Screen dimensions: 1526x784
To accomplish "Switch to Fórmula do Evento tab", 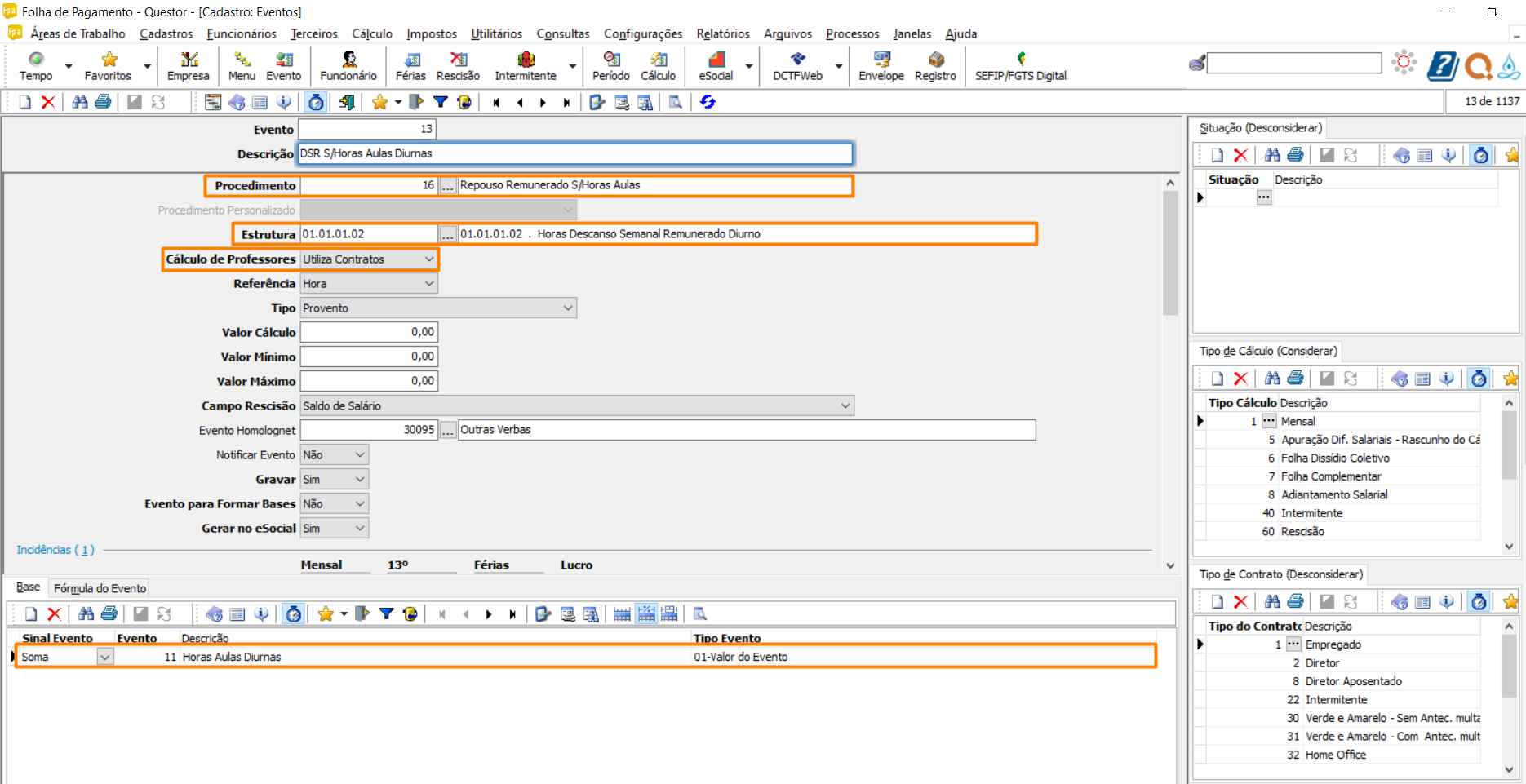I will tap(100, 588).
